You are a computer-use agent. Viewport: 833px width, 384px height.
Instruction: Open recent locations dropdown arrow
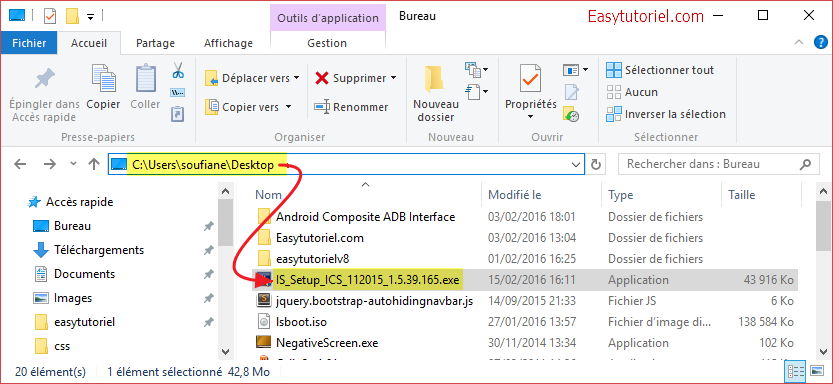tap(73, 165)
